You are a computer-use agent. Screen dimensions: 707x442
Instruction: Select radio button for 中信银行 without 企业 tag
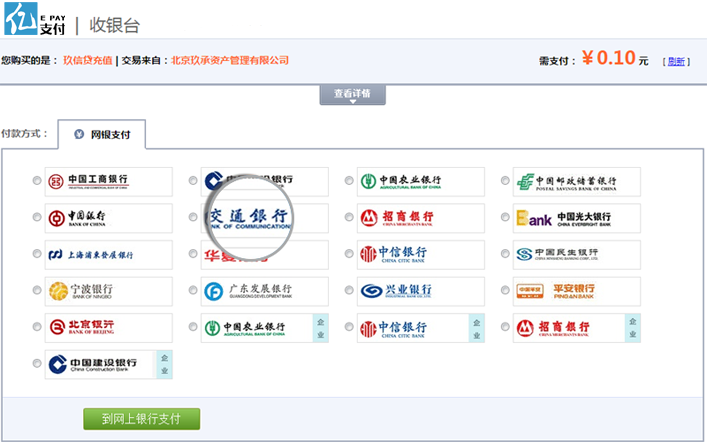(349, 253)
